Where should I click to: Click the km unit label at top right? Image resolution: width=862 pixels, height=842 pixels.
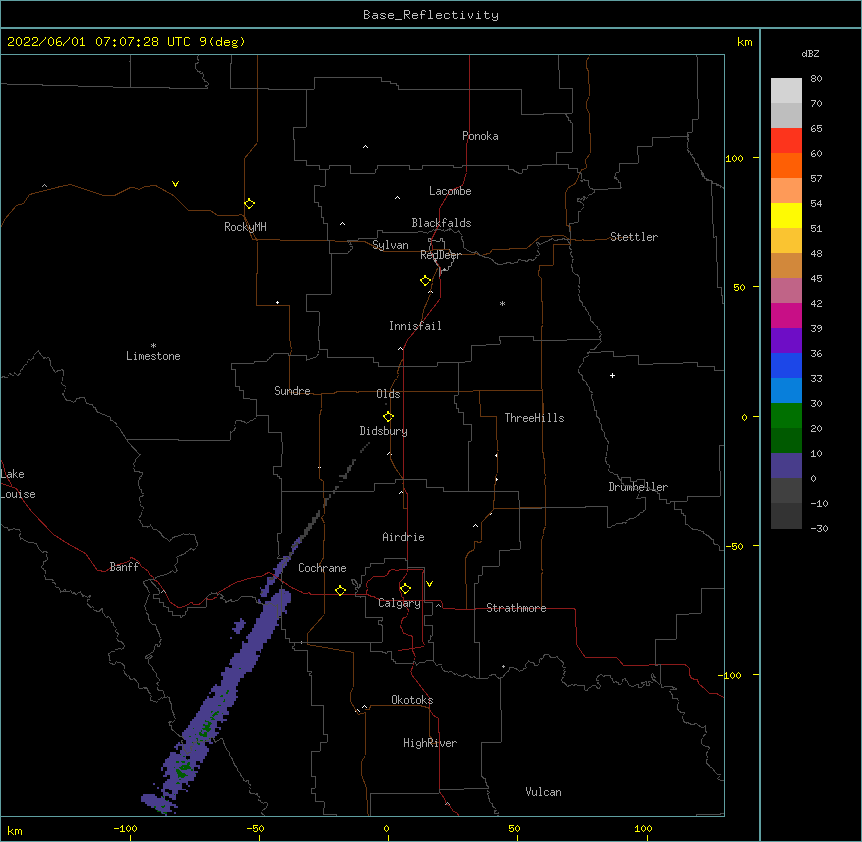point(744,42)
